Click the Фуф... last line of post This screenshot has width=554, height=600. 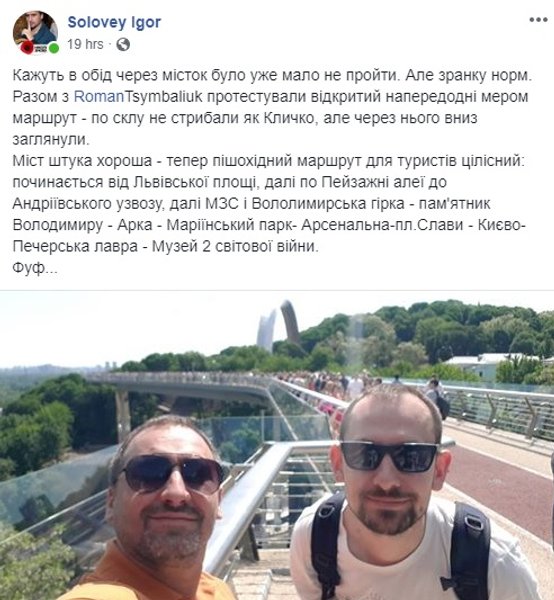35,267
